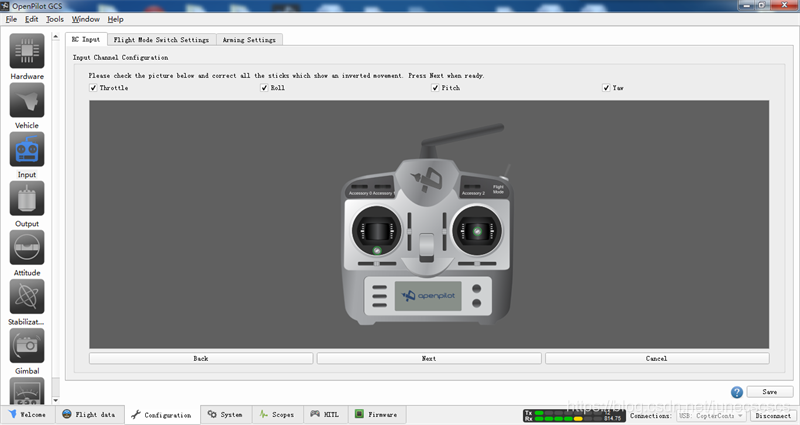
Task: Click the Accessory 2 label on transmitter
Action: [x=473, y=193]
